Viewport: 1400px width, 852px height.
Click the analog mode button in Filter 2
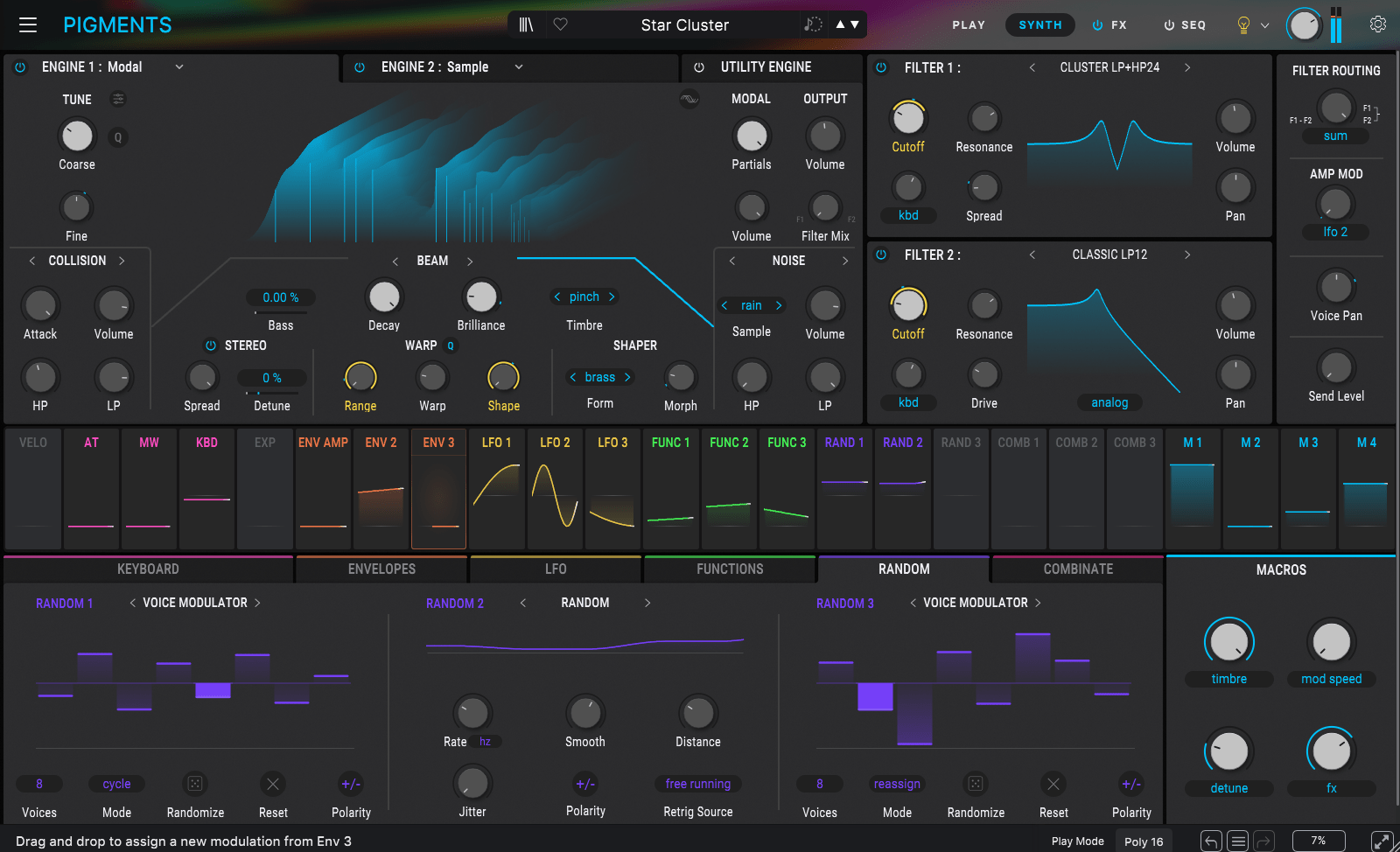click(1109, 402)
